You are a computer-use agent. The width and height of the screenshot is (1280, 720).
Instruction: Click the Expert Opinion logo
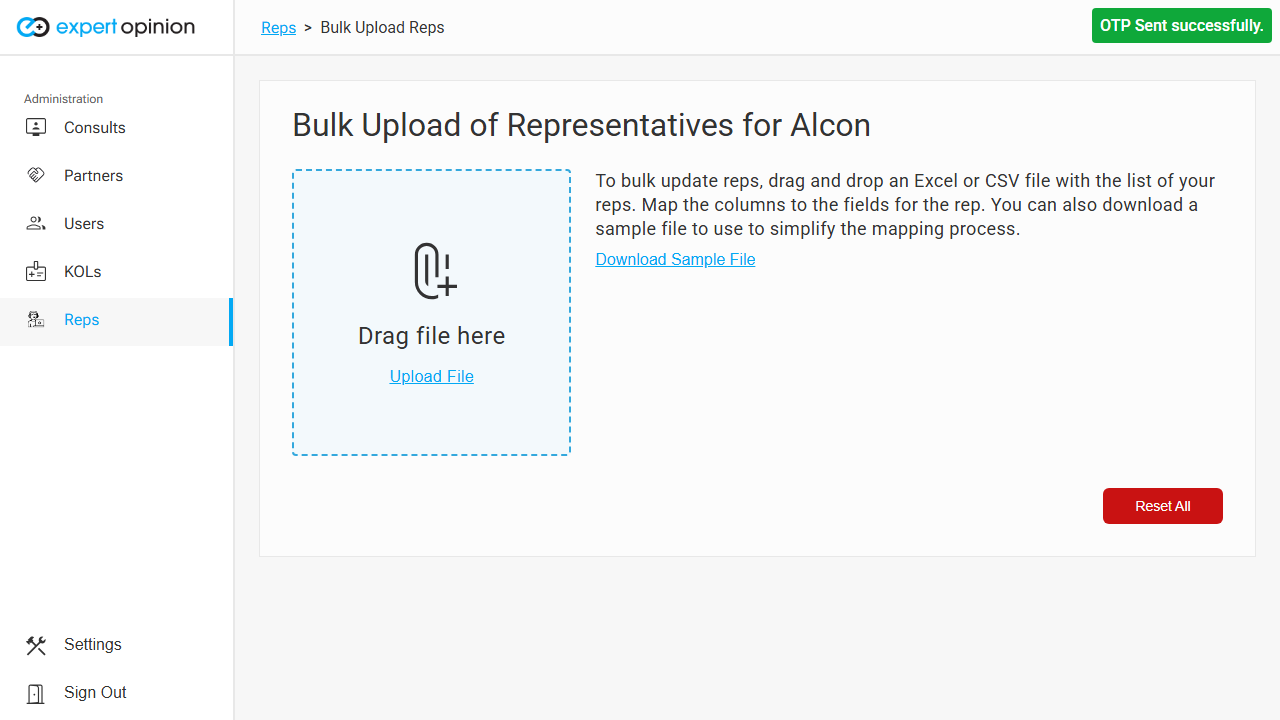[106, 27]
